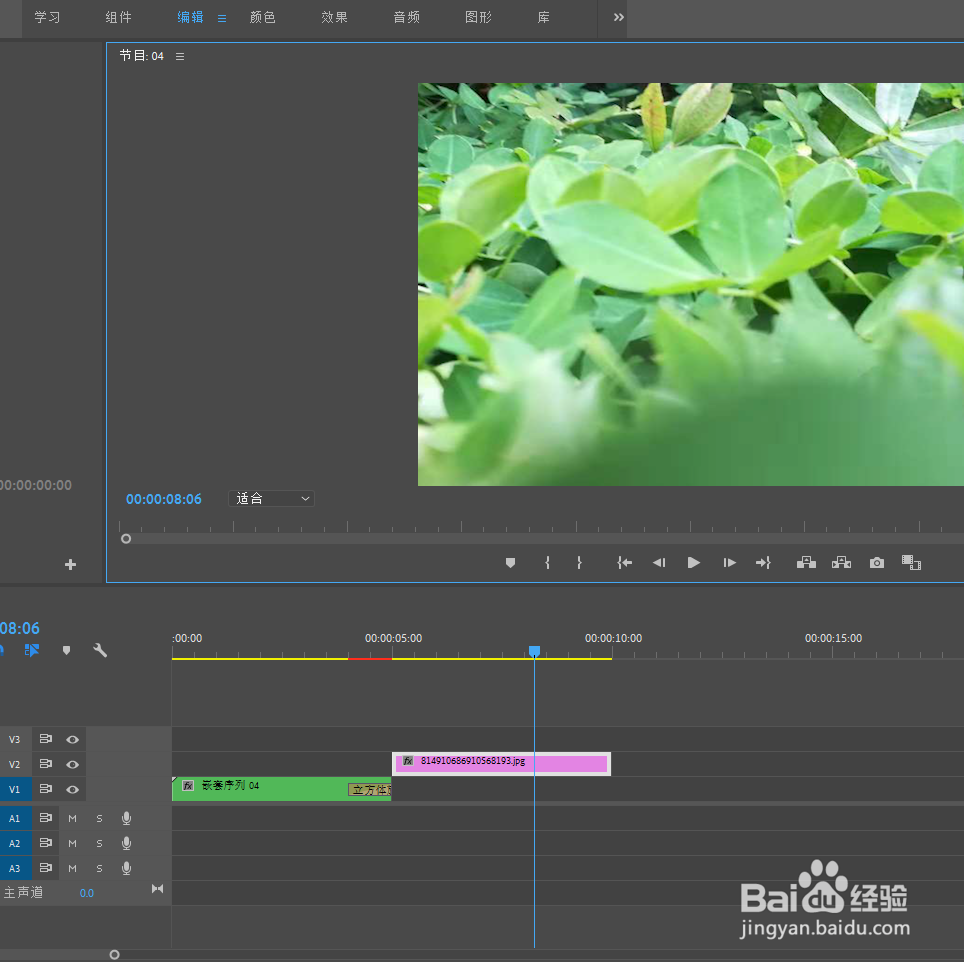Target audio track A2 label
The width and height of the screenshot is (964, 962).
point(15,843)
